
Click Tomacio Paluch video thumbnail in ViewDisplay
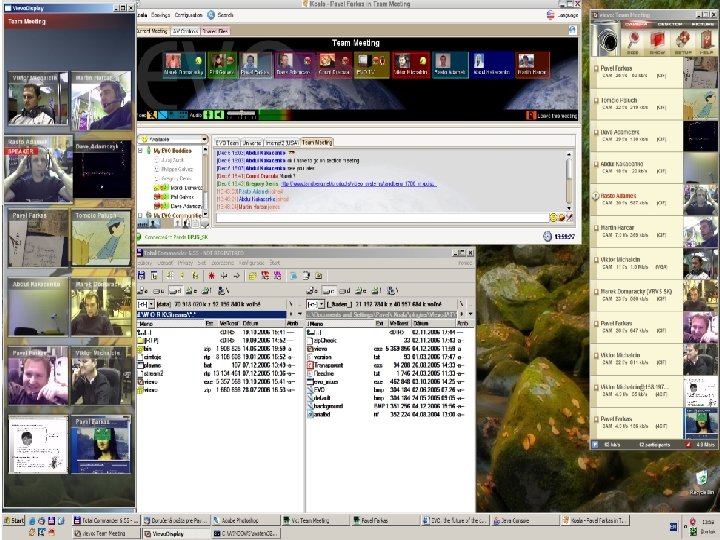[x=101, y=238]
